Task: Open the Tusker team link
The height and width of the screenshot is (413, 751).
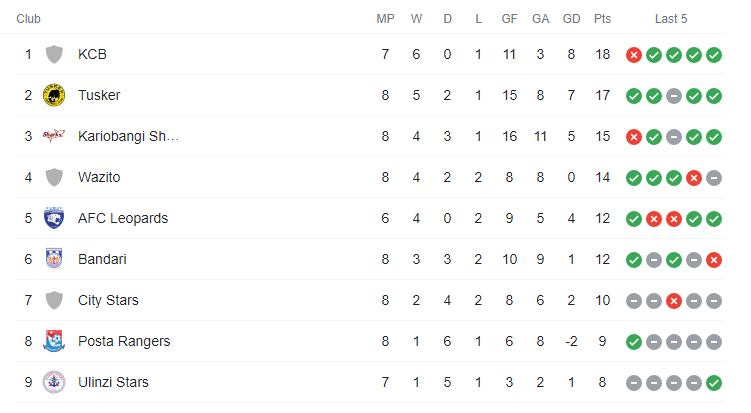Action: [99, 95]
